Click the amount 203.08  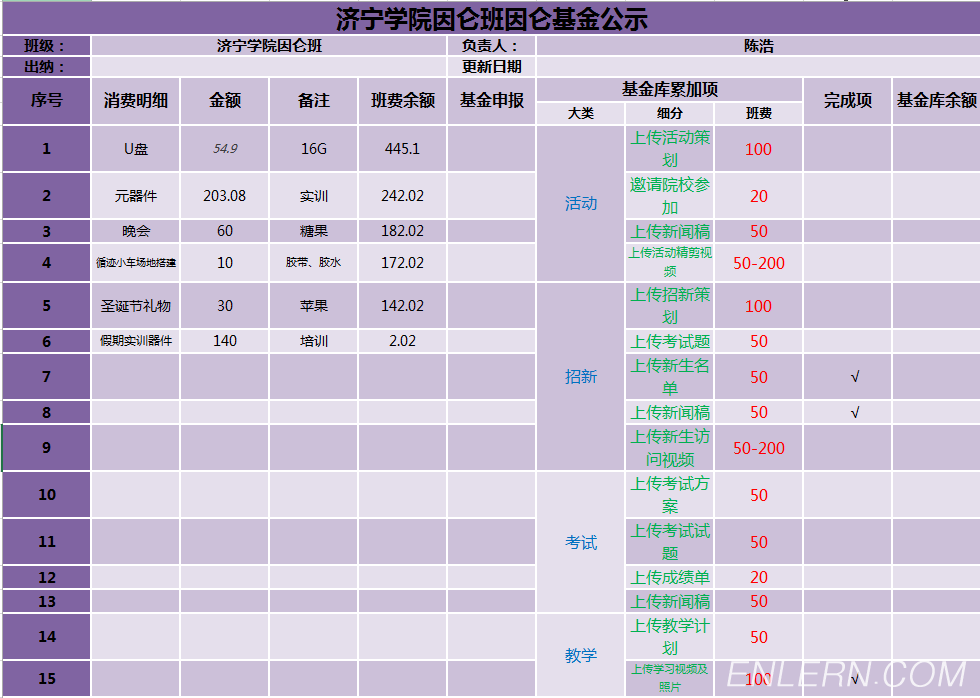[225, 196]
